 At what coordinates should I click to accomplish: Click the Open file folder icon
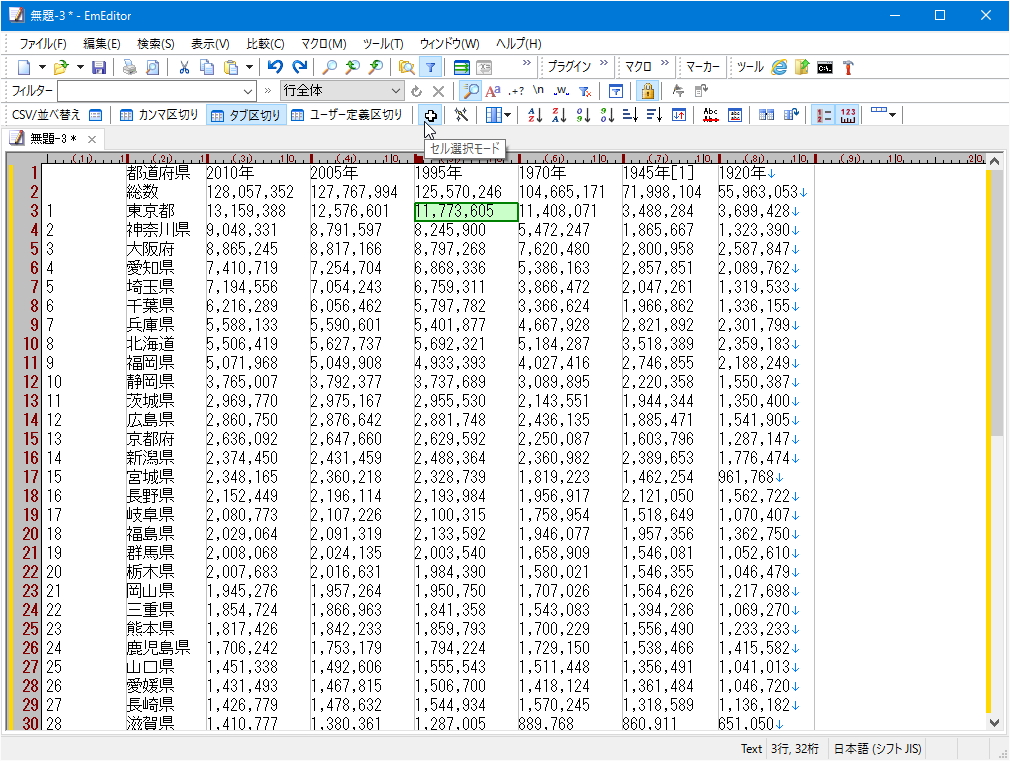coord(61,67)
